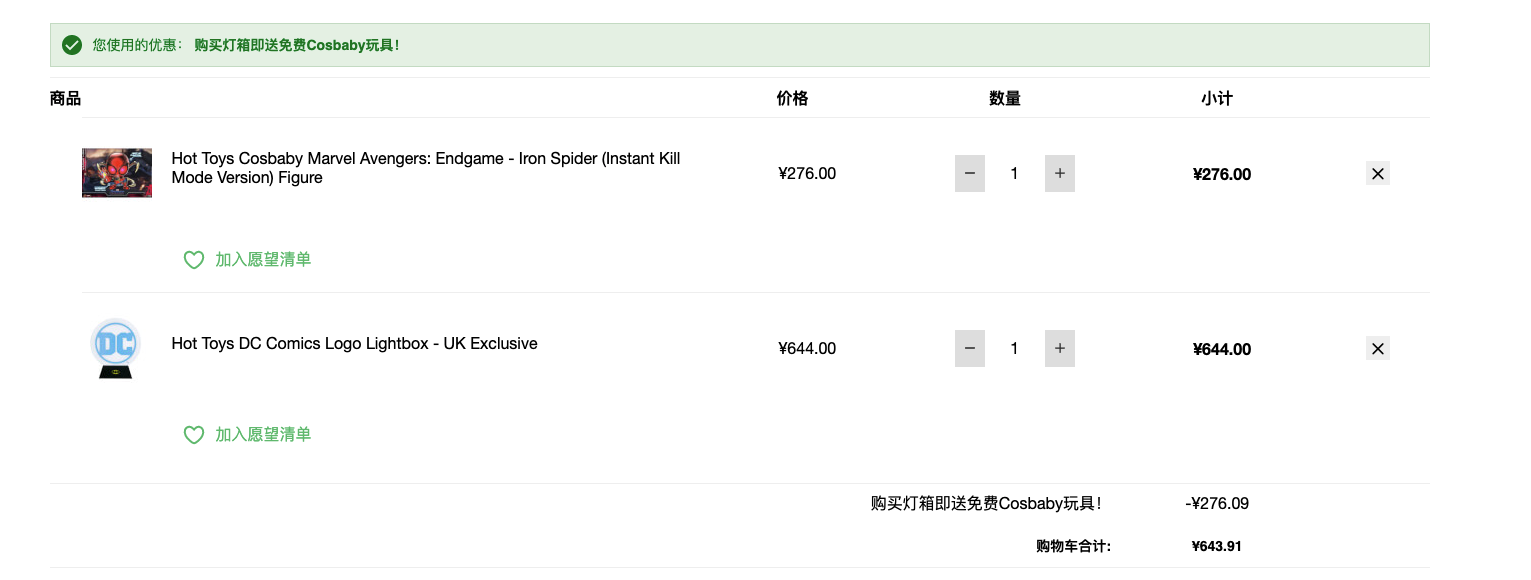Increase quantity of Iron Spider figure
This screenshot has height=580, width=1531.
click(x=1060, y=174)
